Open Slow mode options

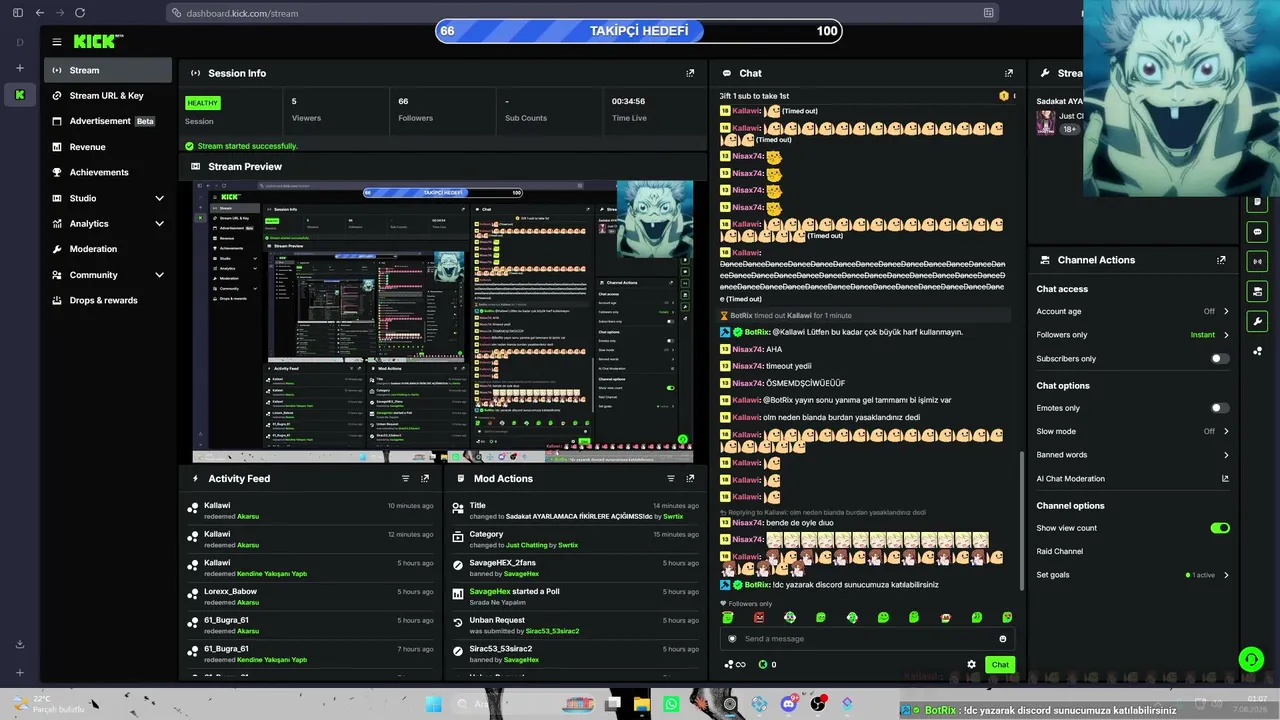tap(1133, 432)
